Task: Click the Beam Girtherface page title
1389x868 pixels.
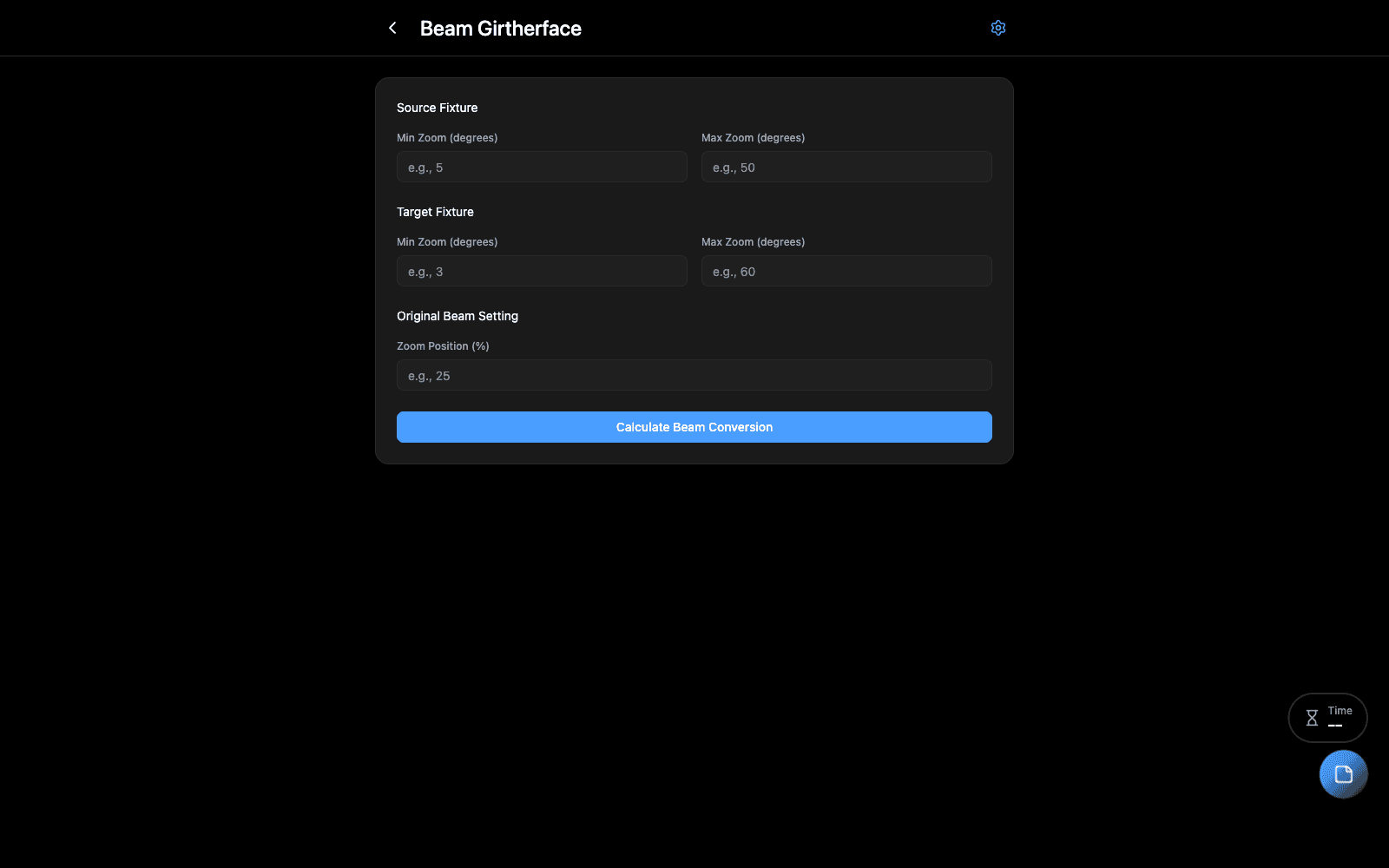Action: 501,29
